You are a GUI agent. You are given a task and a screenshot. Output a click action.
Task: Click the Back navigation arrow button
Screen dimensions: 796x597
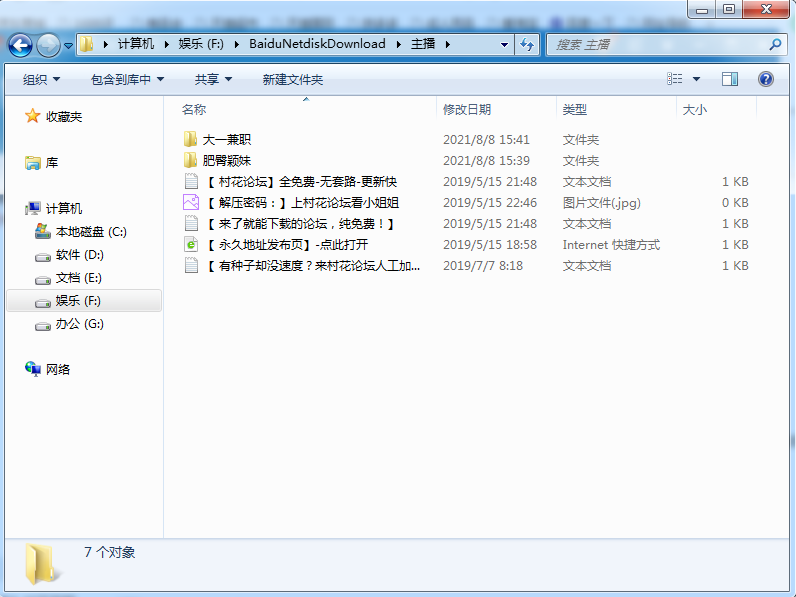20,45
